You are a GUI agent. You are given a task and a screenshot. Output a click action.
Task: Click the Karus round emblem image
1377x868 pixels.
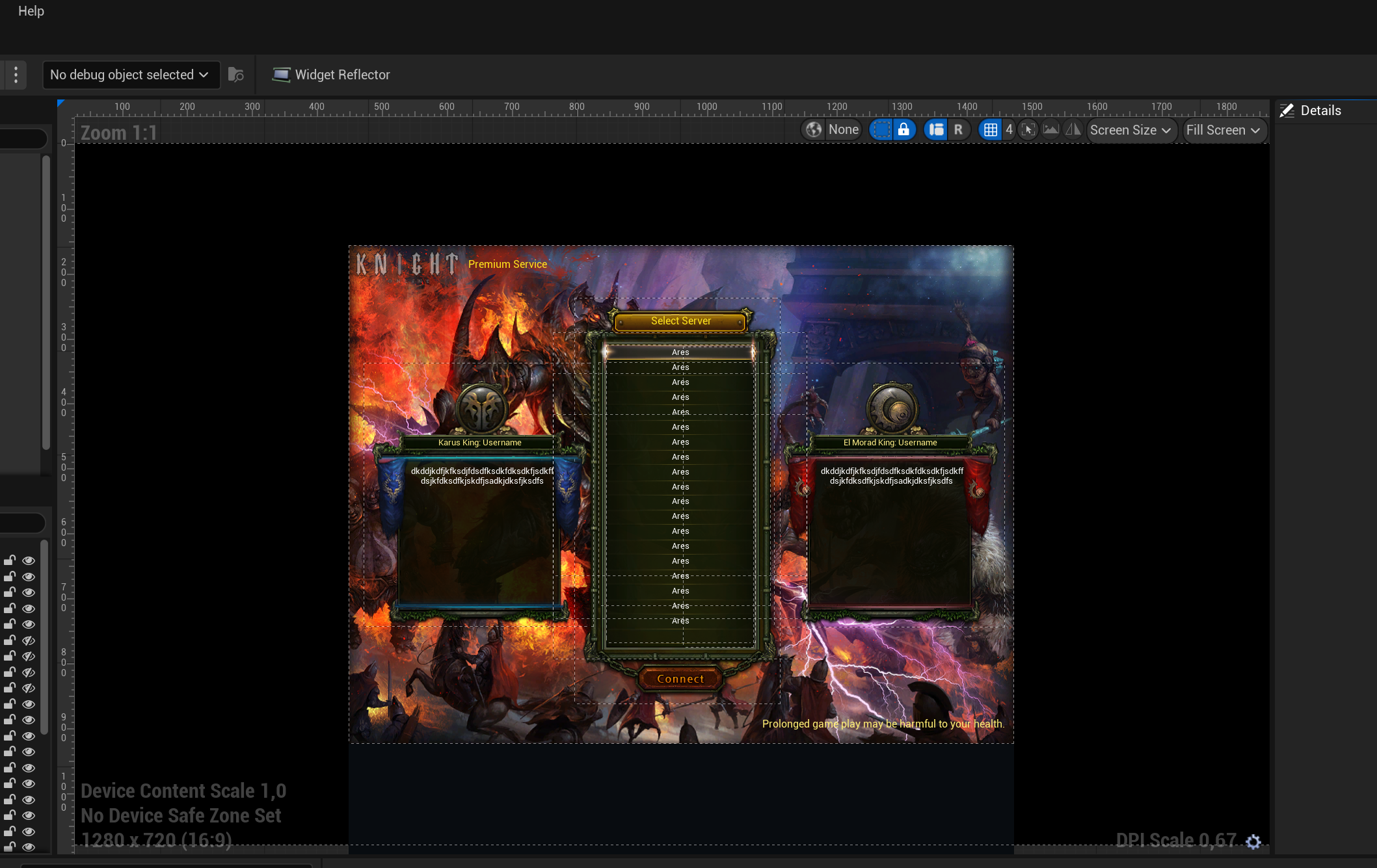[481, 408]
